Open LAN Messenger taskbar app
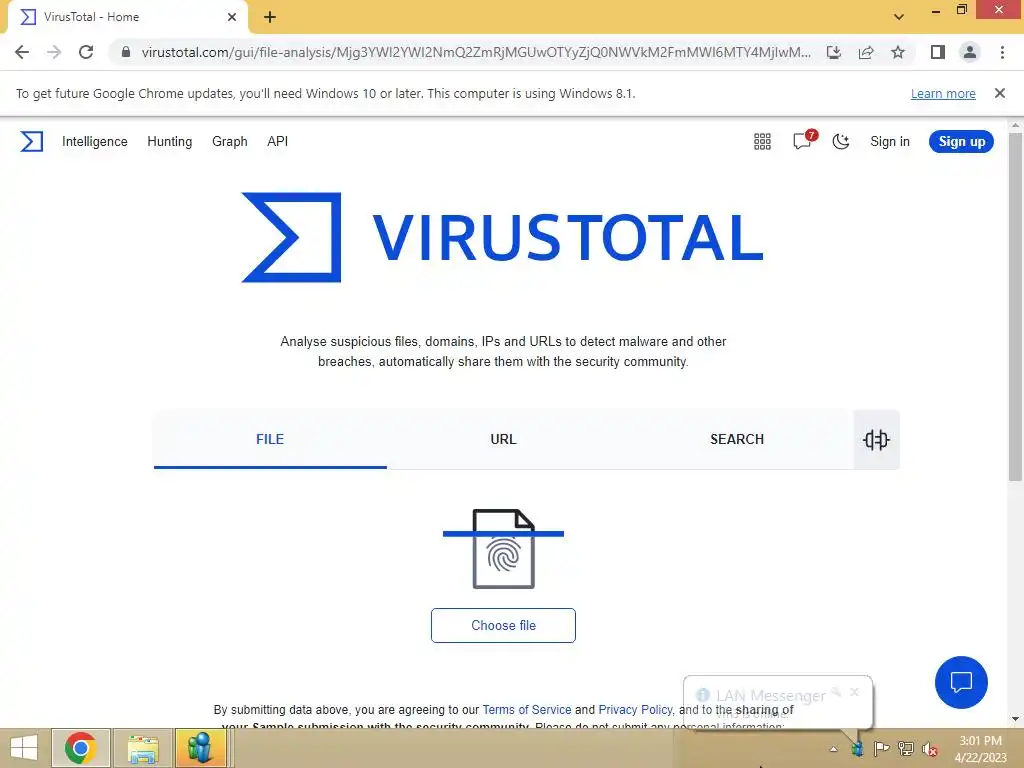 point(201,748)
